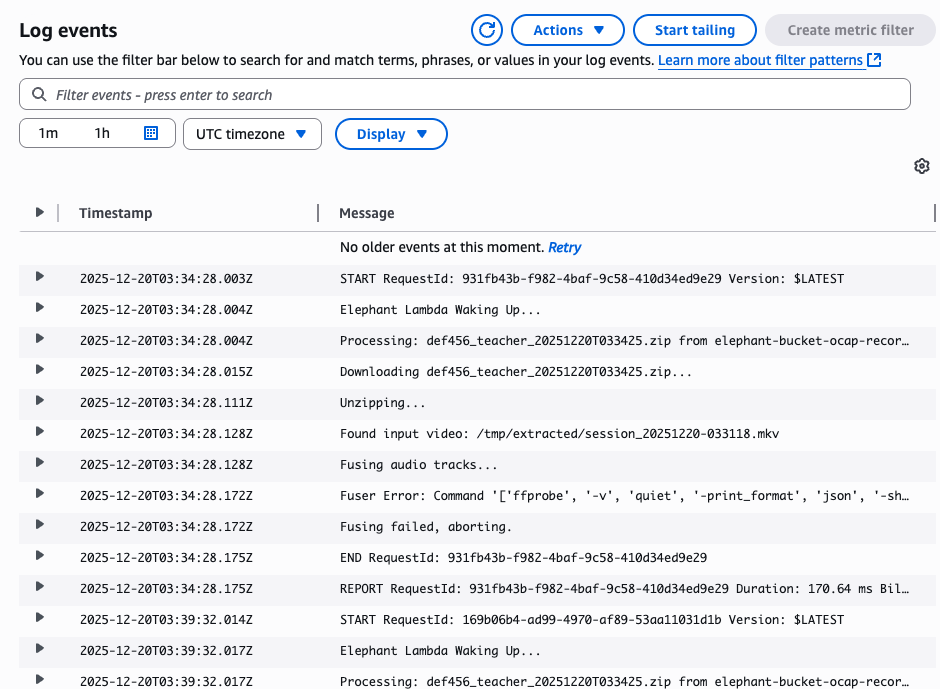Click the expand-all arrow in the table header
The width and height of the screenshot is (940, 689).
(x=39, y=212)
